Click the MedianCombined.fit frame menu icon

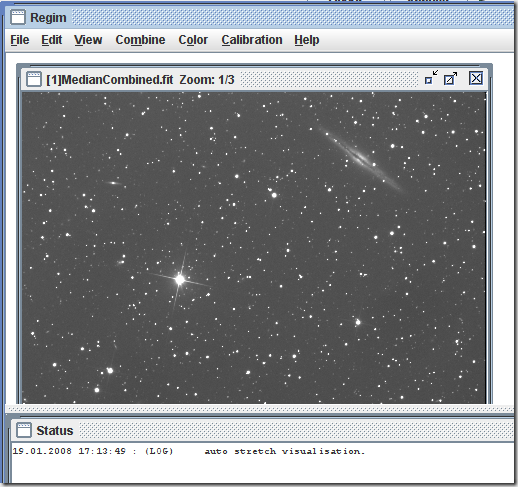[x=34, y=79]
